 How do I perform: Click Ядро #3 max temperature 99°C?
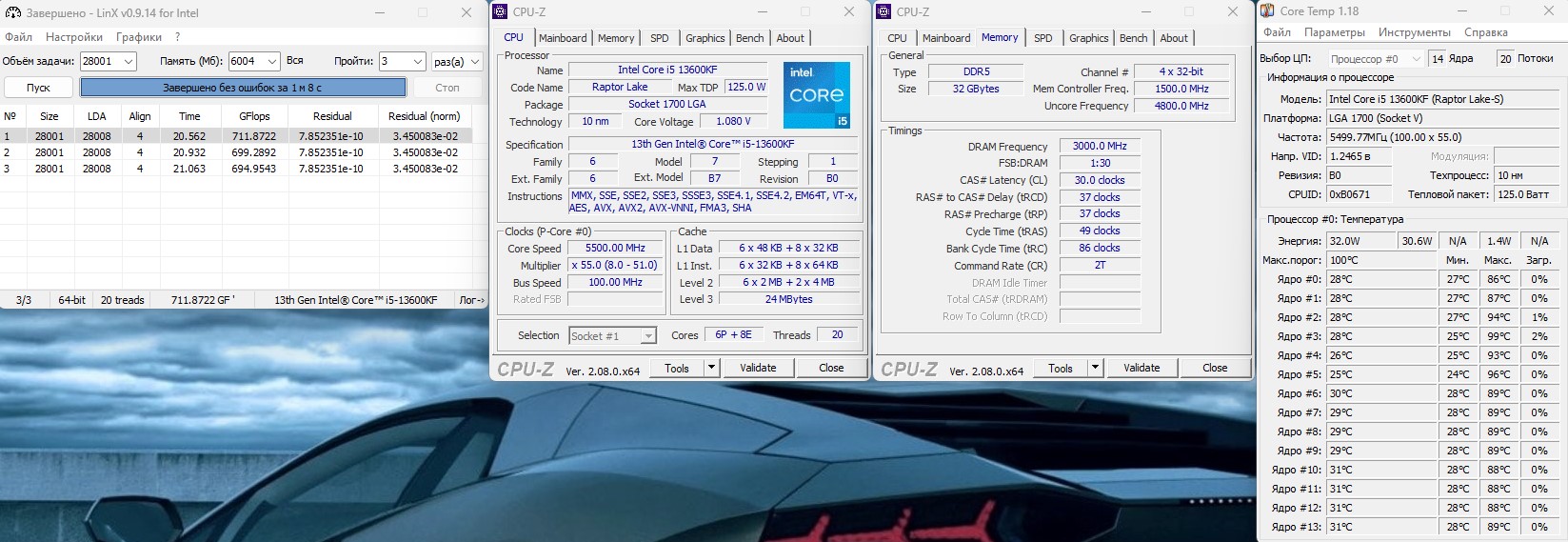click(1499, 336)
